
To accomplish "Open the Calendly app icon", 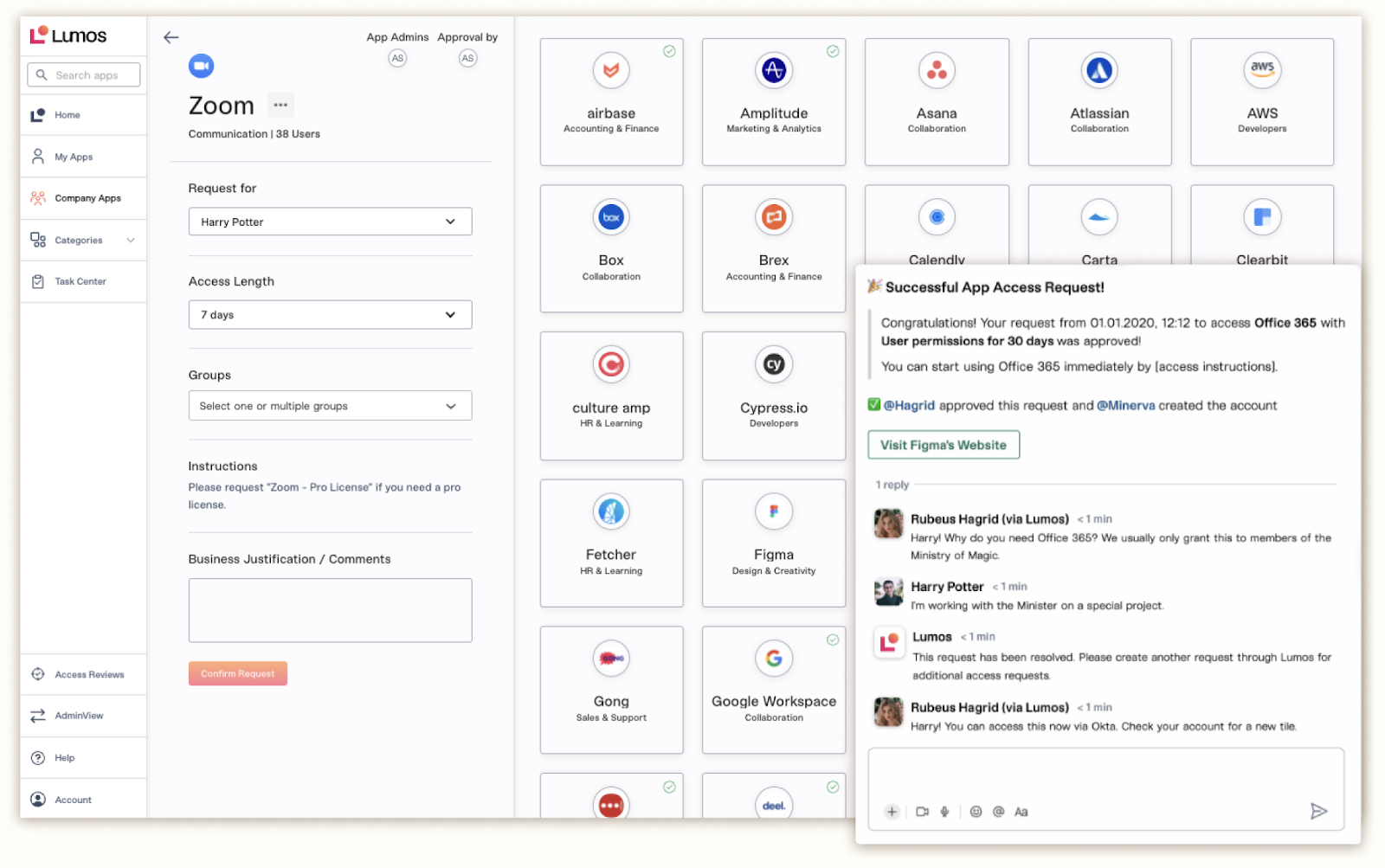I will pyautogui.click(x=937, y=217).
